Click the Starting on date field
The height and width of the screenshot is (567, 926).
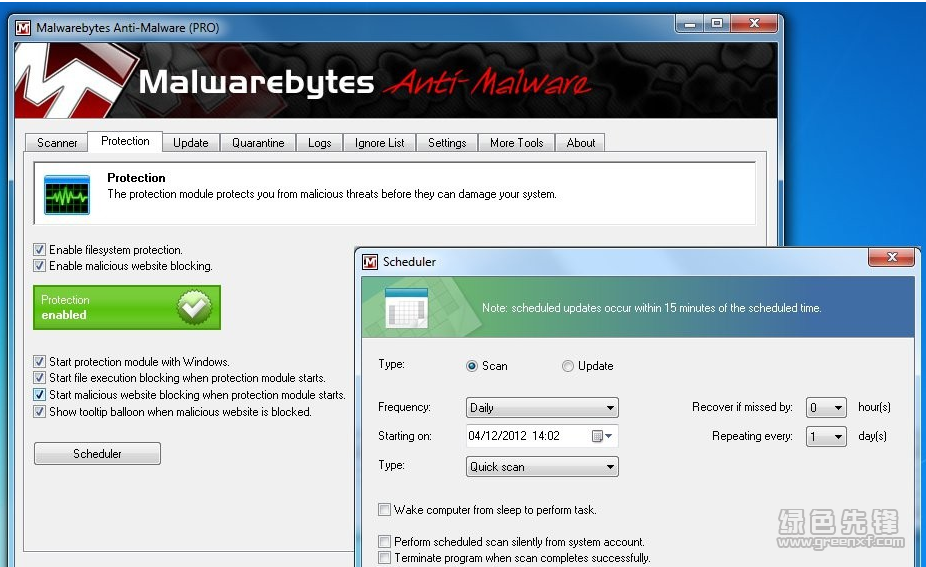pos(542,436)
